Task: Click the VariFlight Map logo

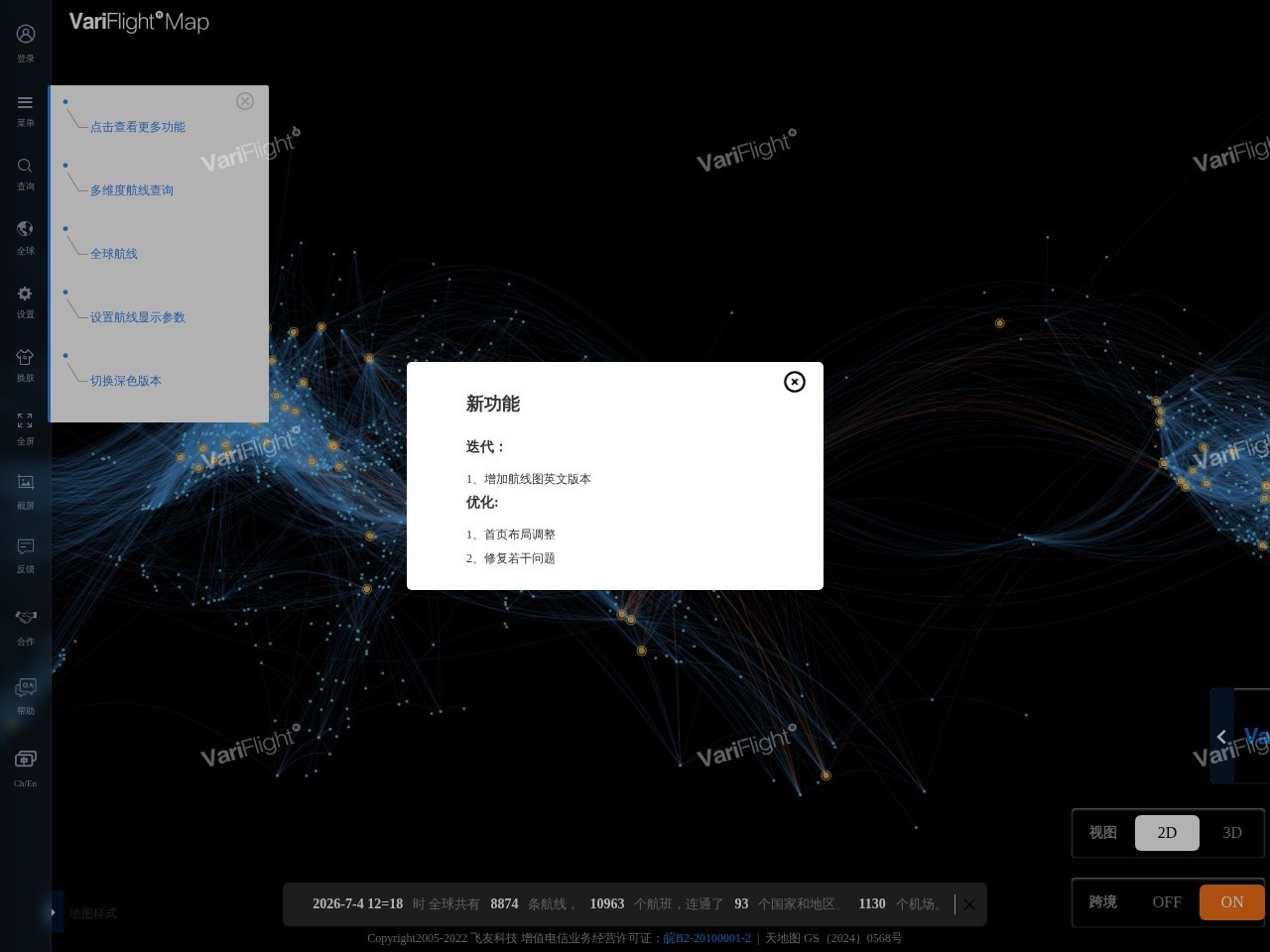Action: pyautogui.click(x=139, y=22)
